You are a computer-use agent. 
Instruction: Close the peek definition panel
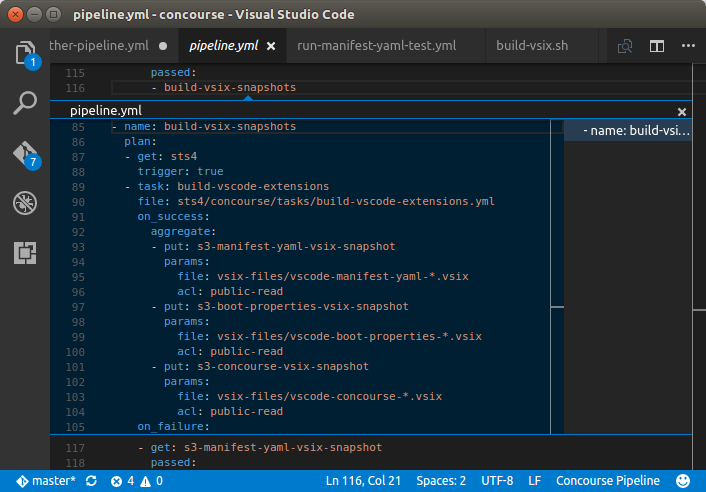(x=682, y=112)
